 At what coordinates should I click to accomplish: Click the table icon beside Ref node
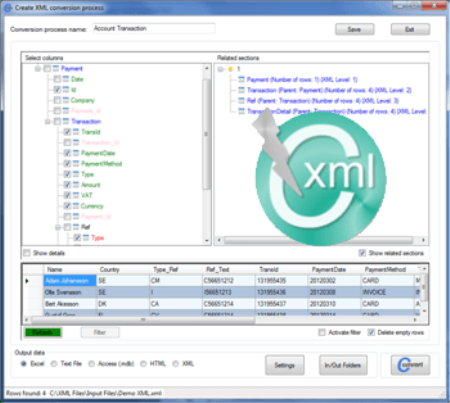76,227
